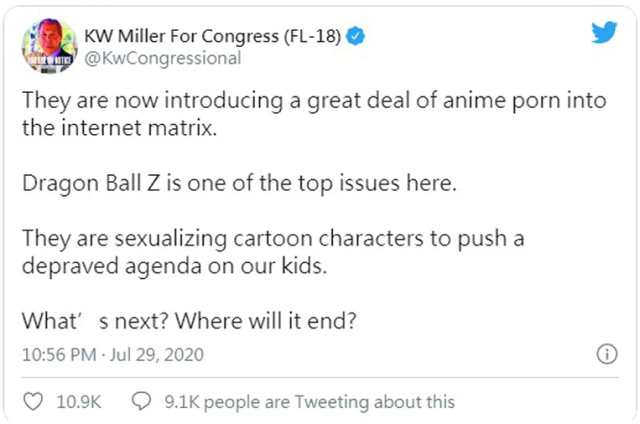Click the 10:56 PM timestamp
Image resolution: width=640 pixels, height=424 pixels.
pyautogui.click(x=61, y=356)
